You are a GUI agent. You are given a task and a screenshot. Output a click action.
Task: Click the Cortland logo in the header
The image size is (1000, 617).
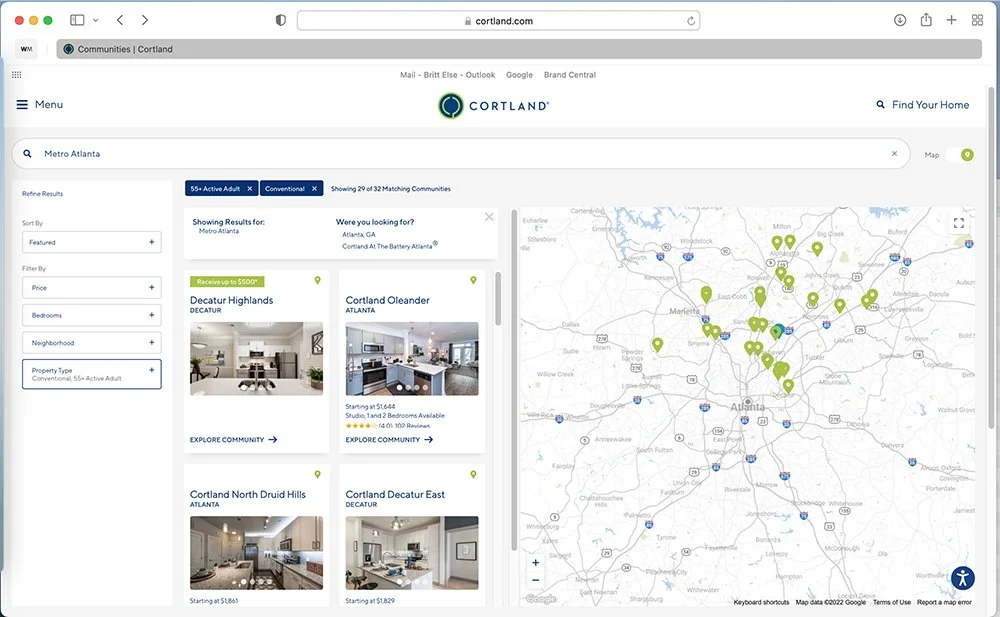(493, 106)
